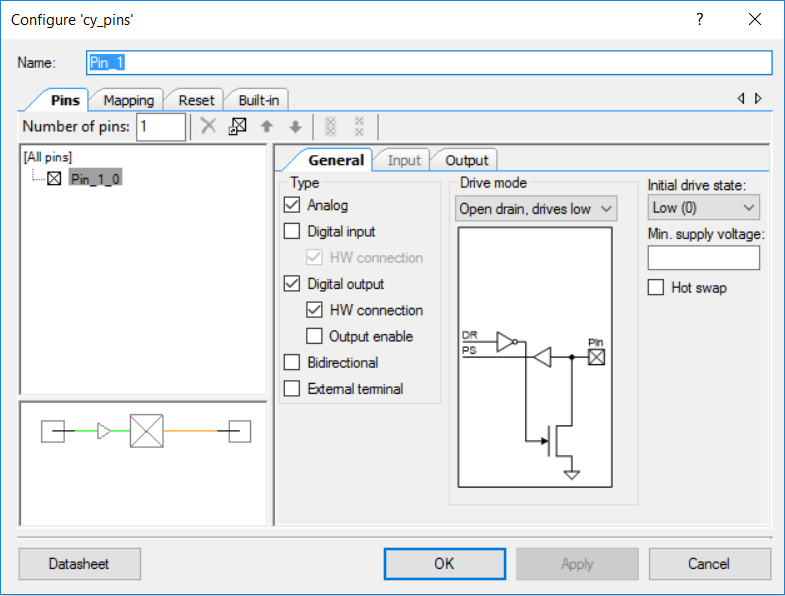This screenshot has height=596, width=785.
Task: Uncheck the Digital output checkbox
Action: 292,283
